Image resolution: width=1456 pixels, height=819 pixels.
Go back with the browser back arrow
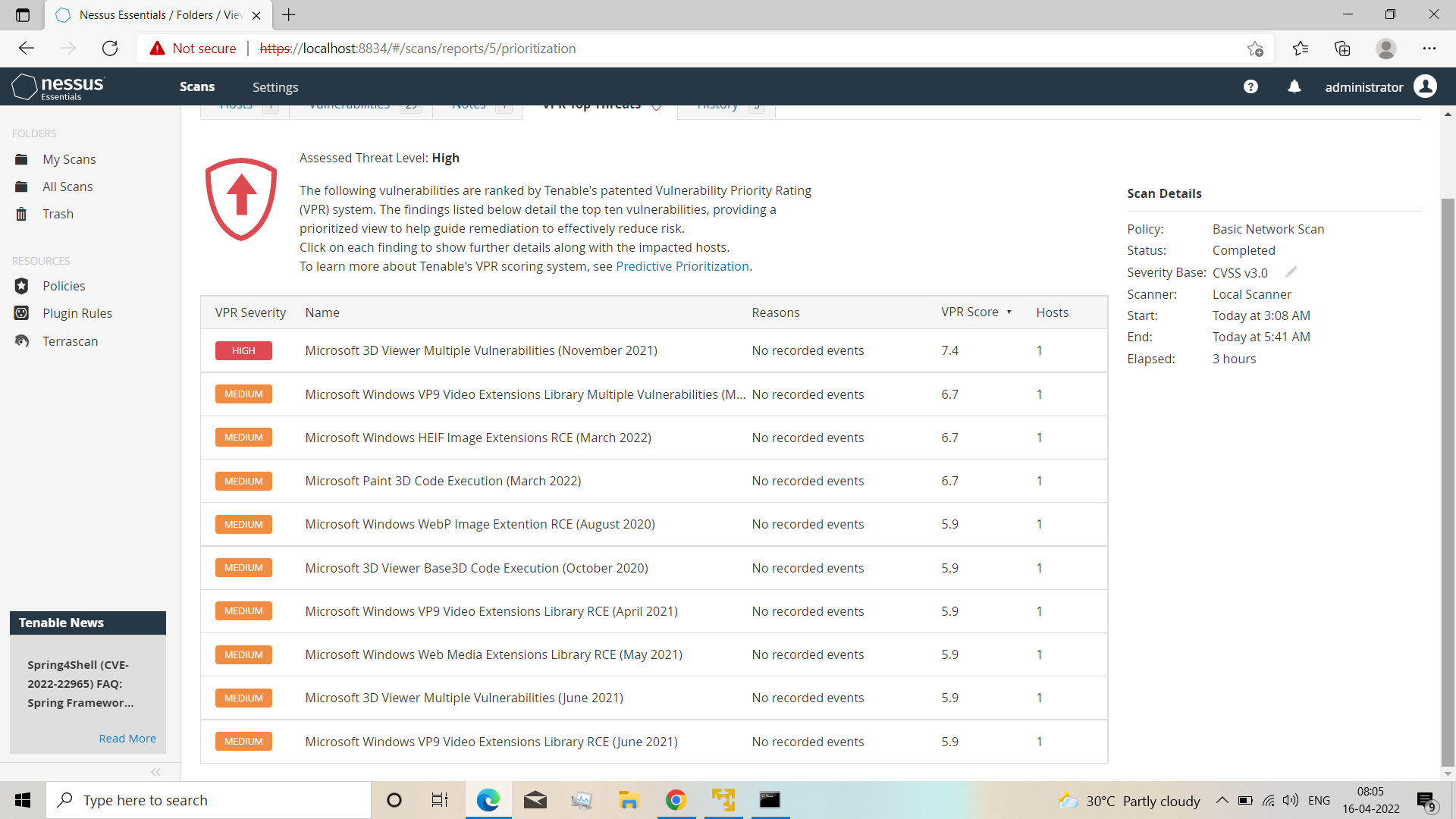[x=27, y=49]
